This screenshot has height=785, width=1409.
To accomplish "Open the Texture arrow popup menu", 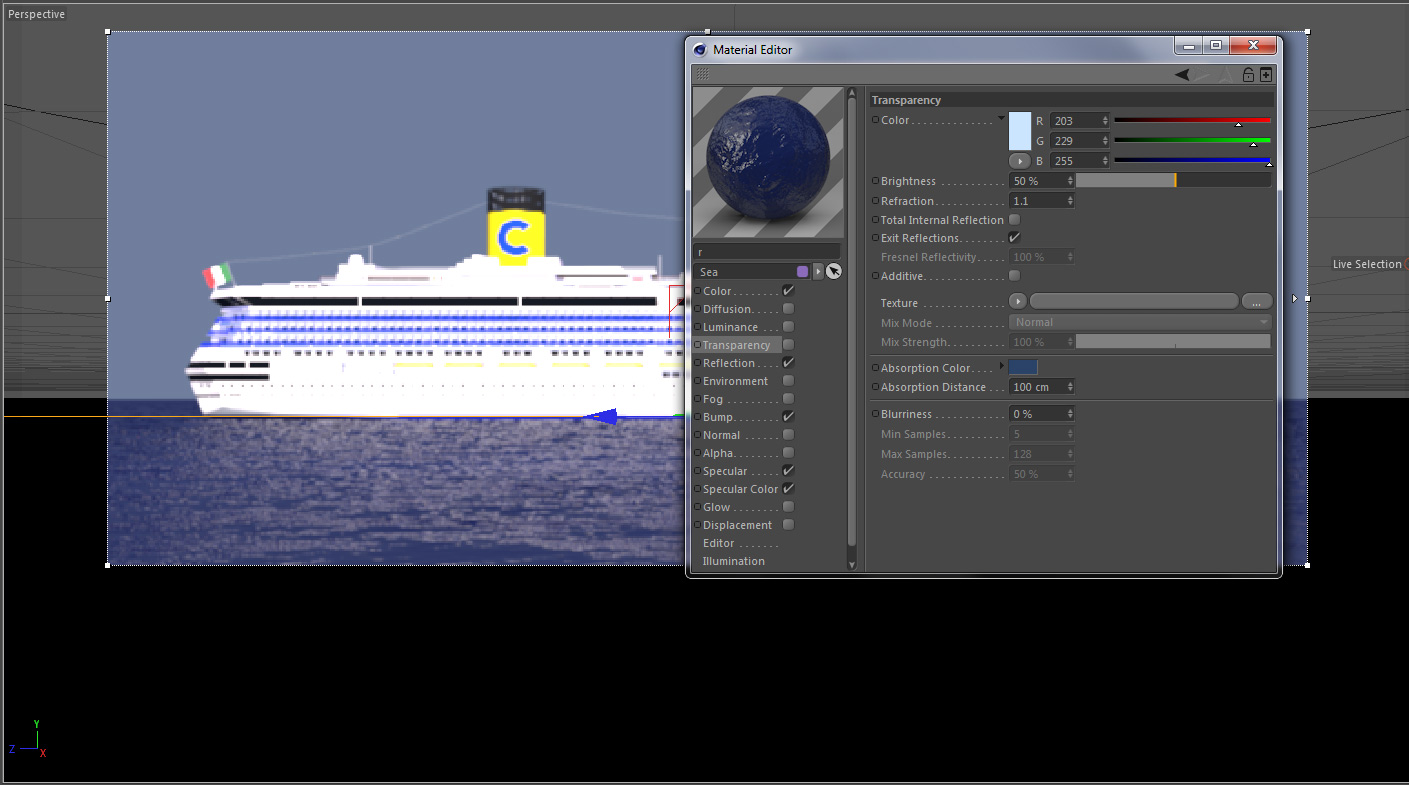I will coord(1018,302).
